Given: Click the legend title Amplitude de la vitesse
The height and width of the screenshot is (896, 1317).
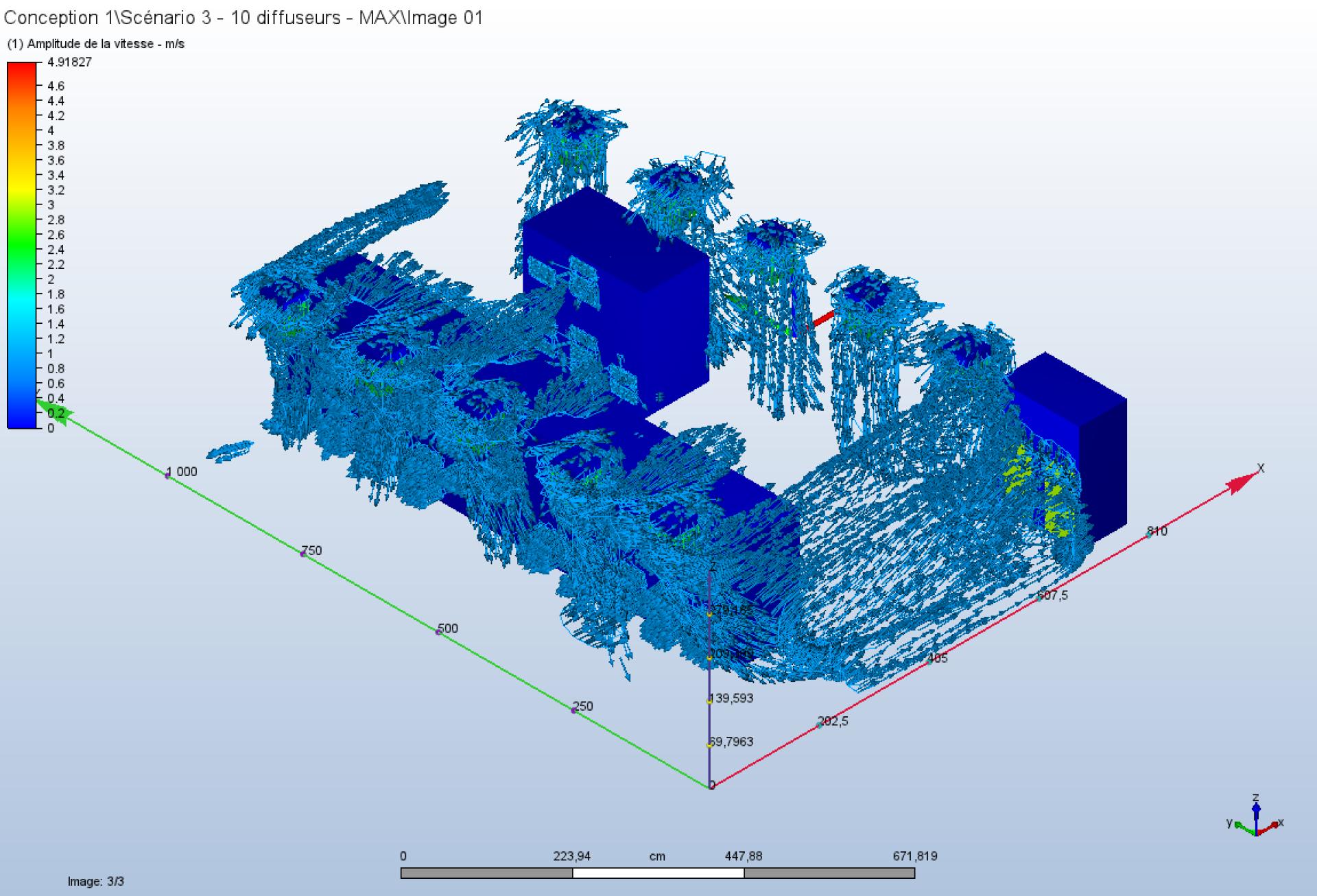Looking at the screenshot, I should coord(96,44).
